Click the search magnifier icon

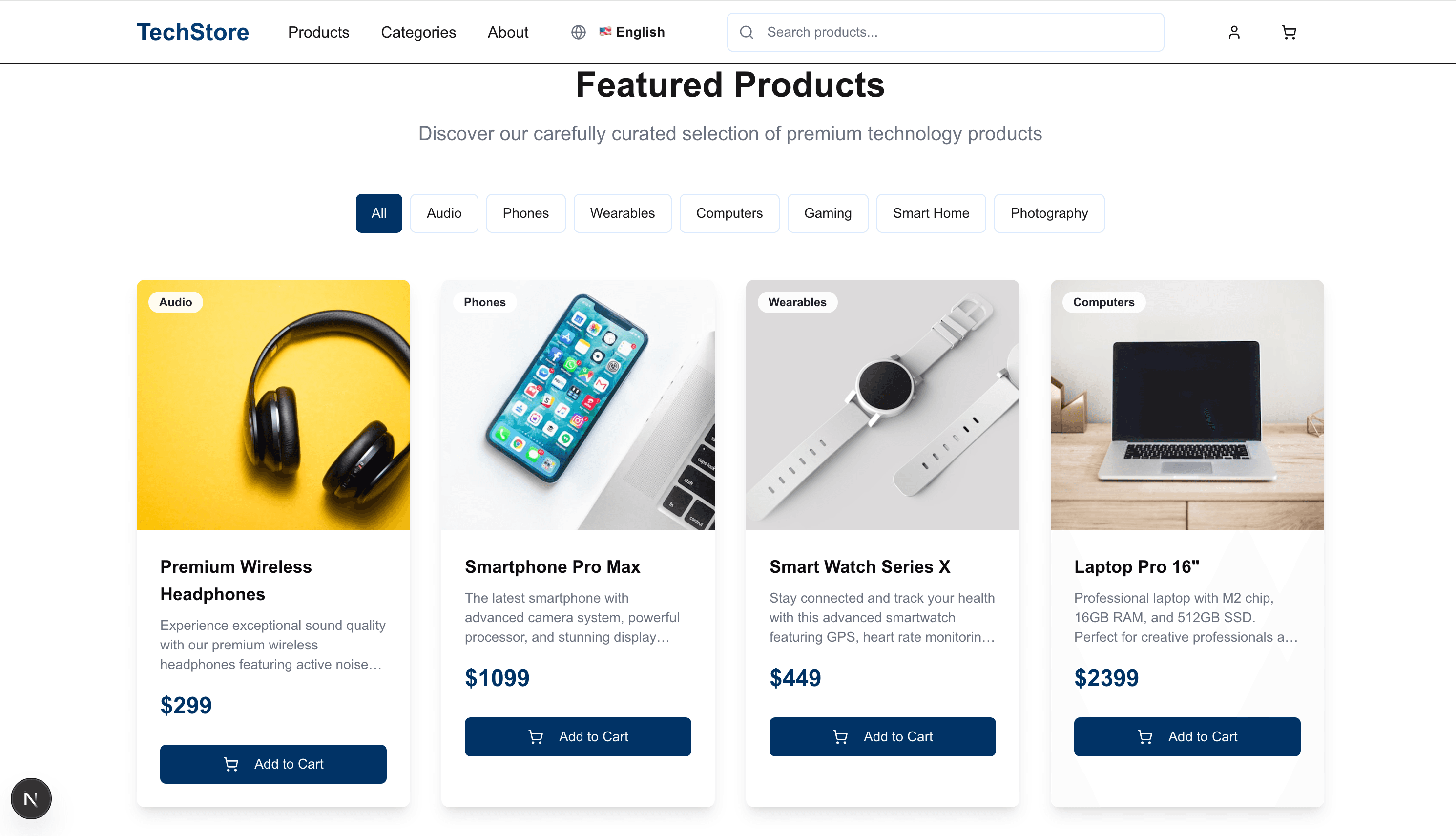(x=747, y=32)
